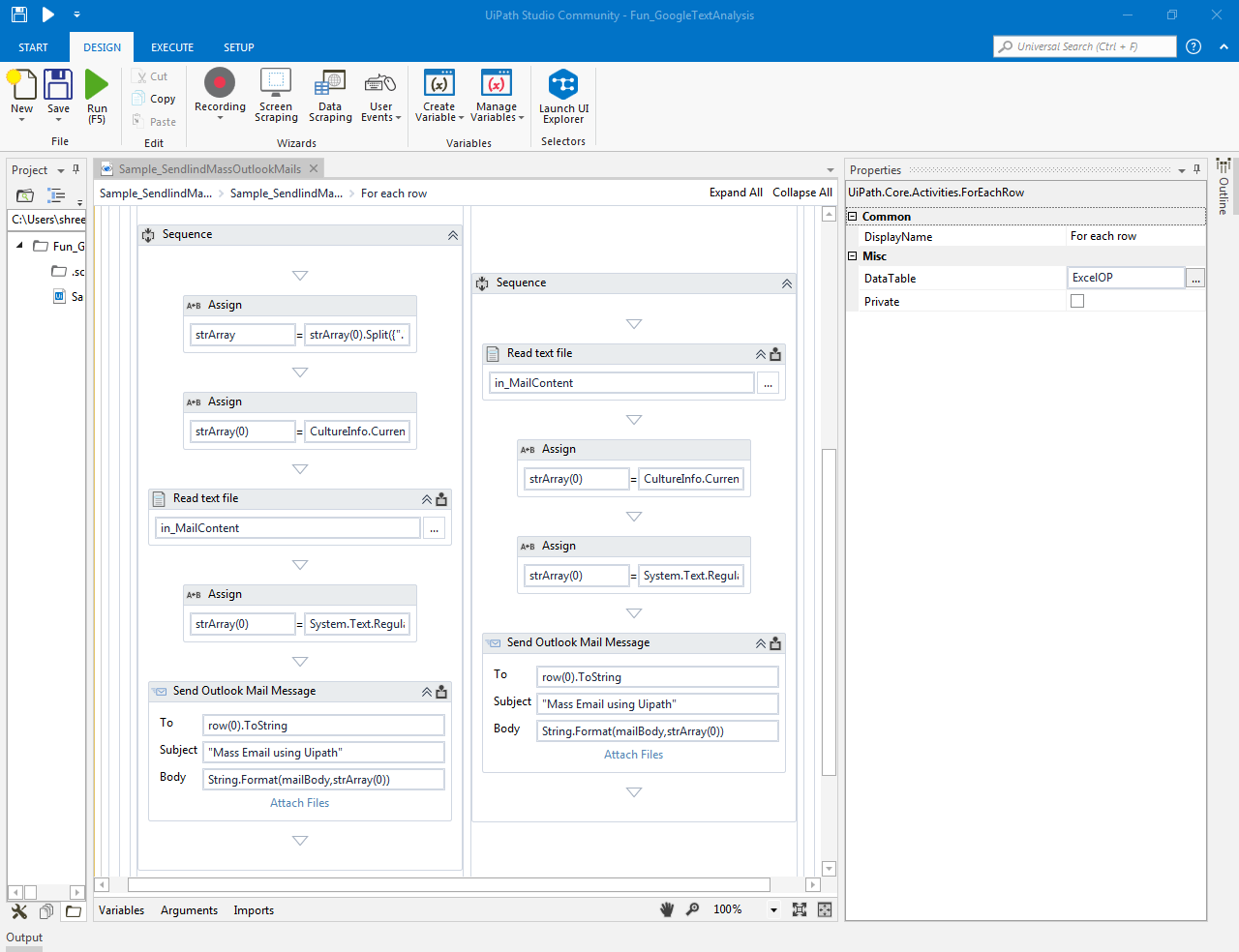Click the open folder icon in Project panel
Screen dimensions: 1239x952
[x=25, y=195]
